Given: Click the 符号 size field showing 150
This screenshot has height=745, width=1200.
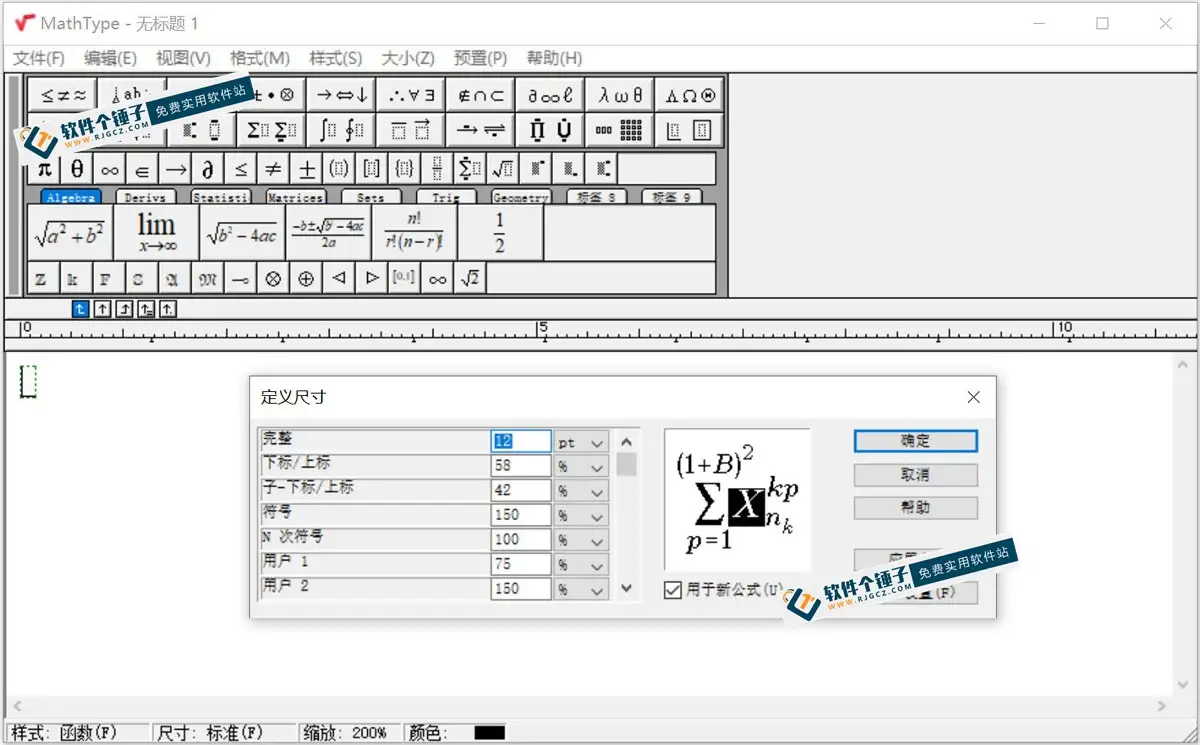Looking at the screenshot, I should 521,515.
